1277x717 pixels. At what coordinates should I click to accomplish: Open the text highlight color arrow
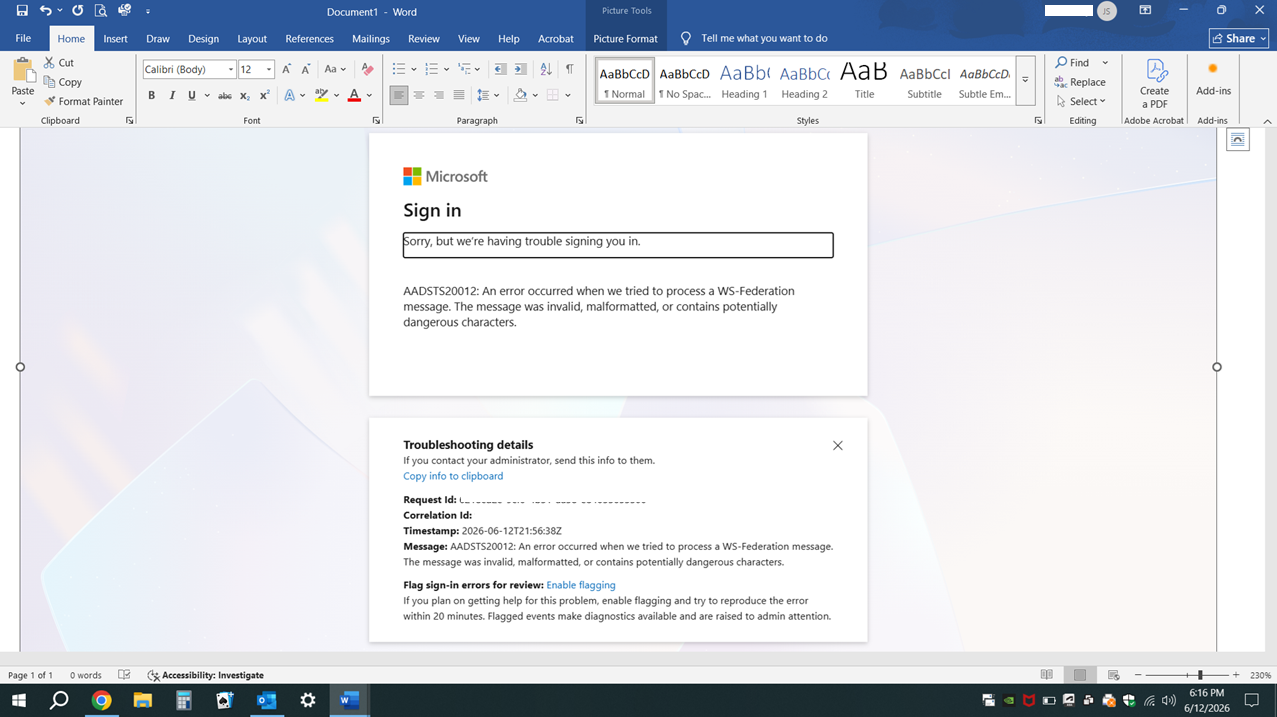(x=336, y=96)
